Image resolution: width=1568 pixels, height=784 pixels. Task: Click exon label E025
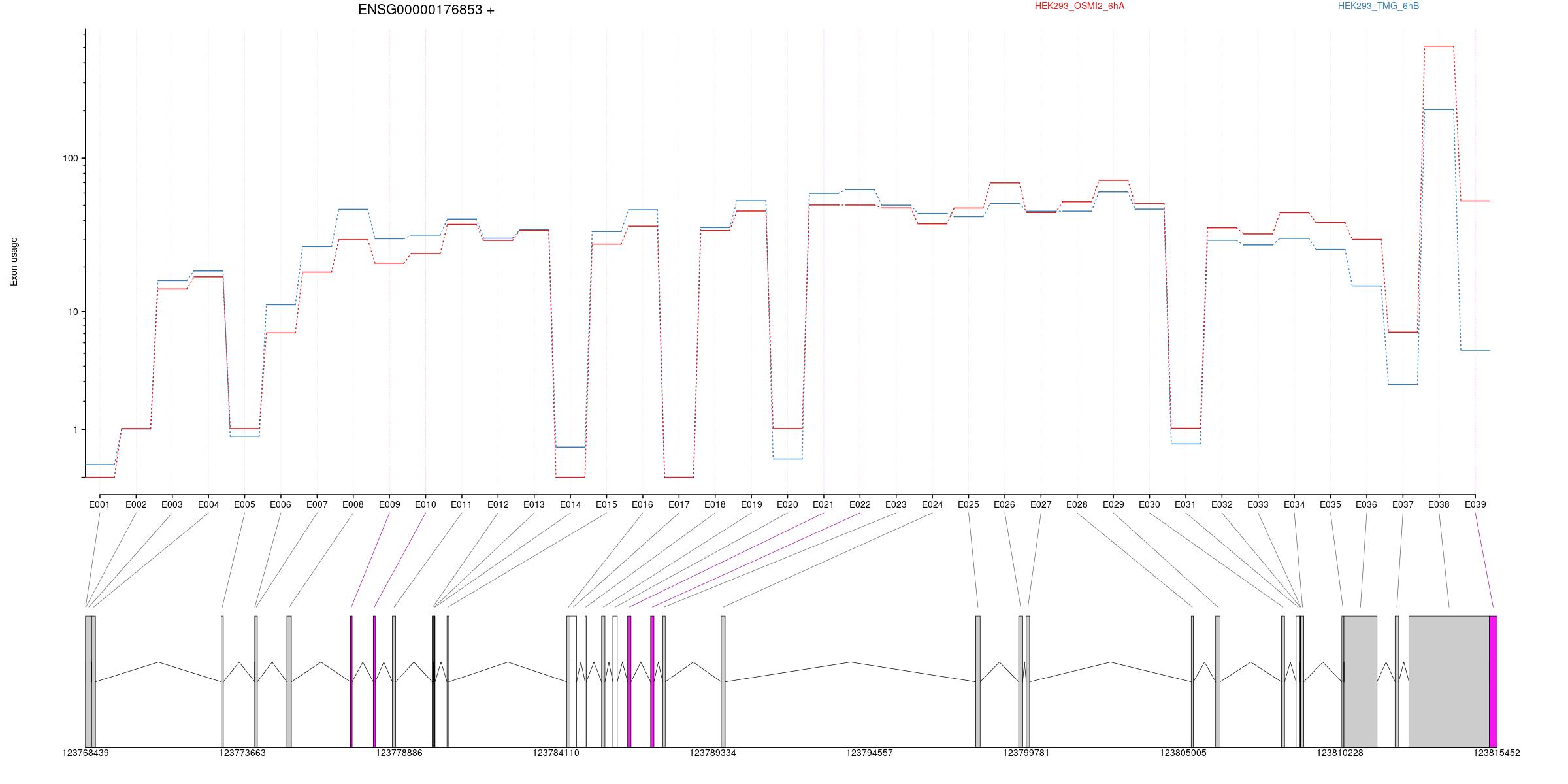pyautogui.click(x=968, y=504)
